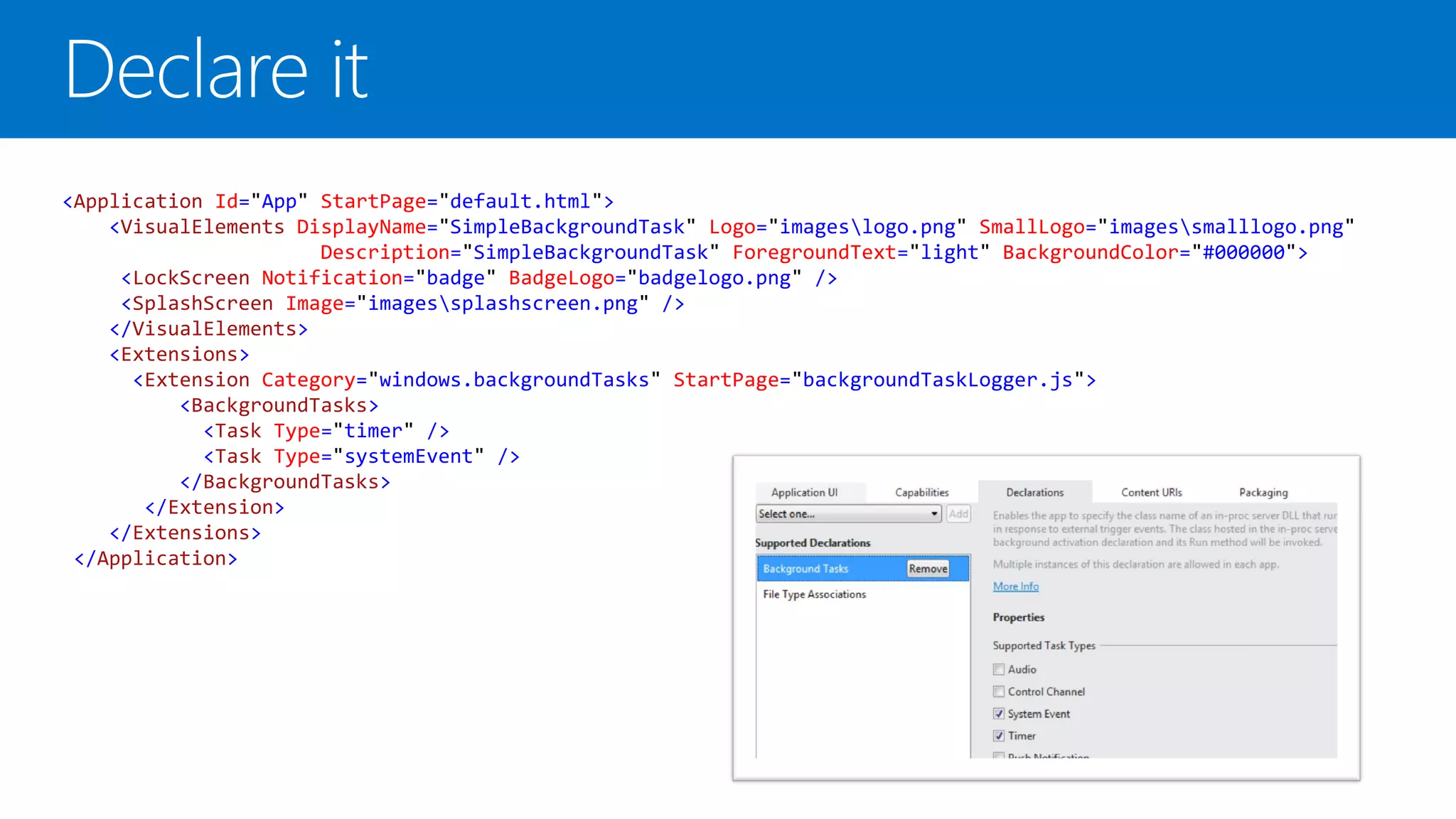Uncheck the System Event task type
Image resolution: width=1456 pixels, height=819 pixels.
999,714
